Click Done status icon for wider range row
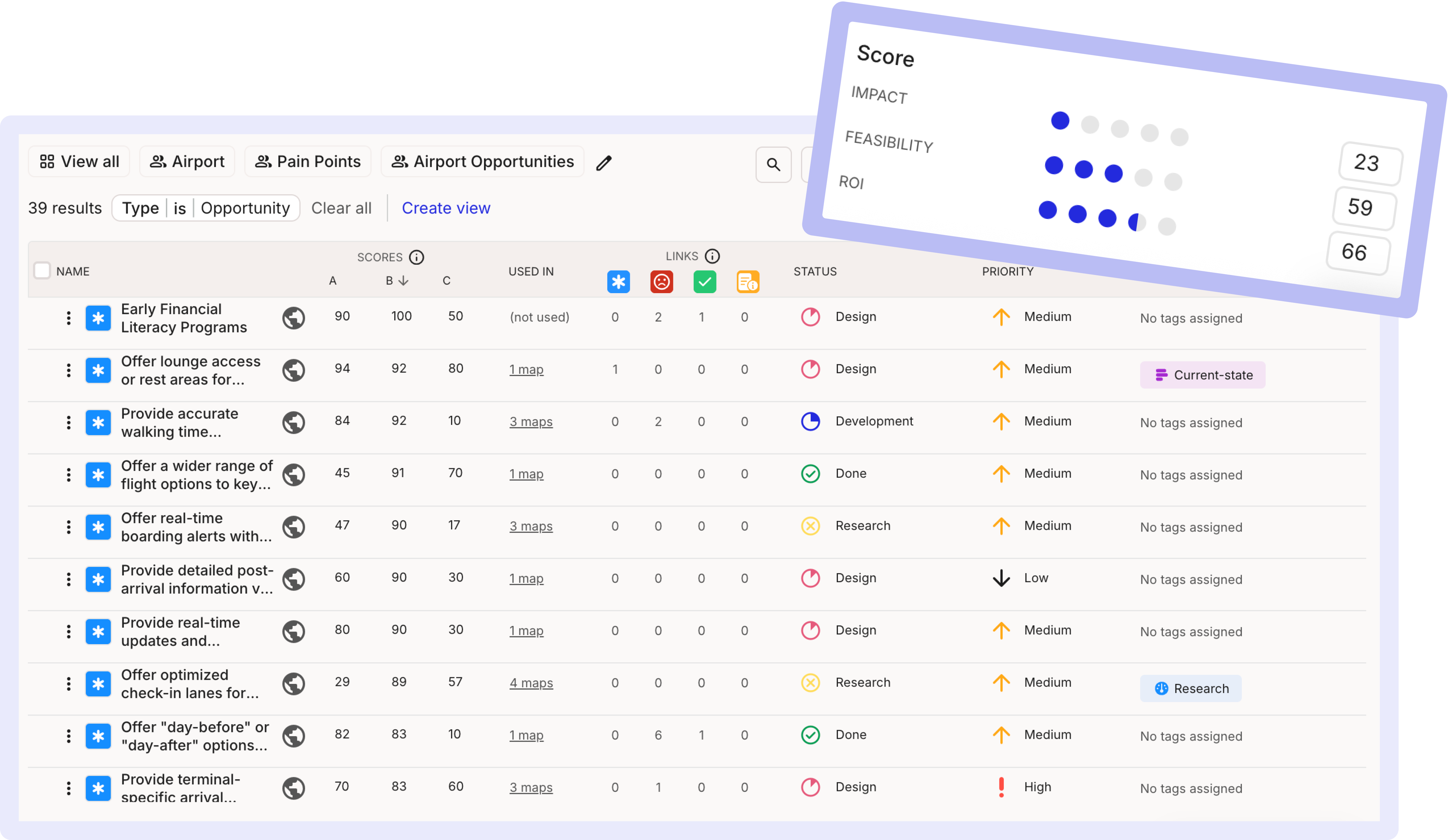This screenshot has width=1449, height=840. pyautogui.click(x=810, y=474)
